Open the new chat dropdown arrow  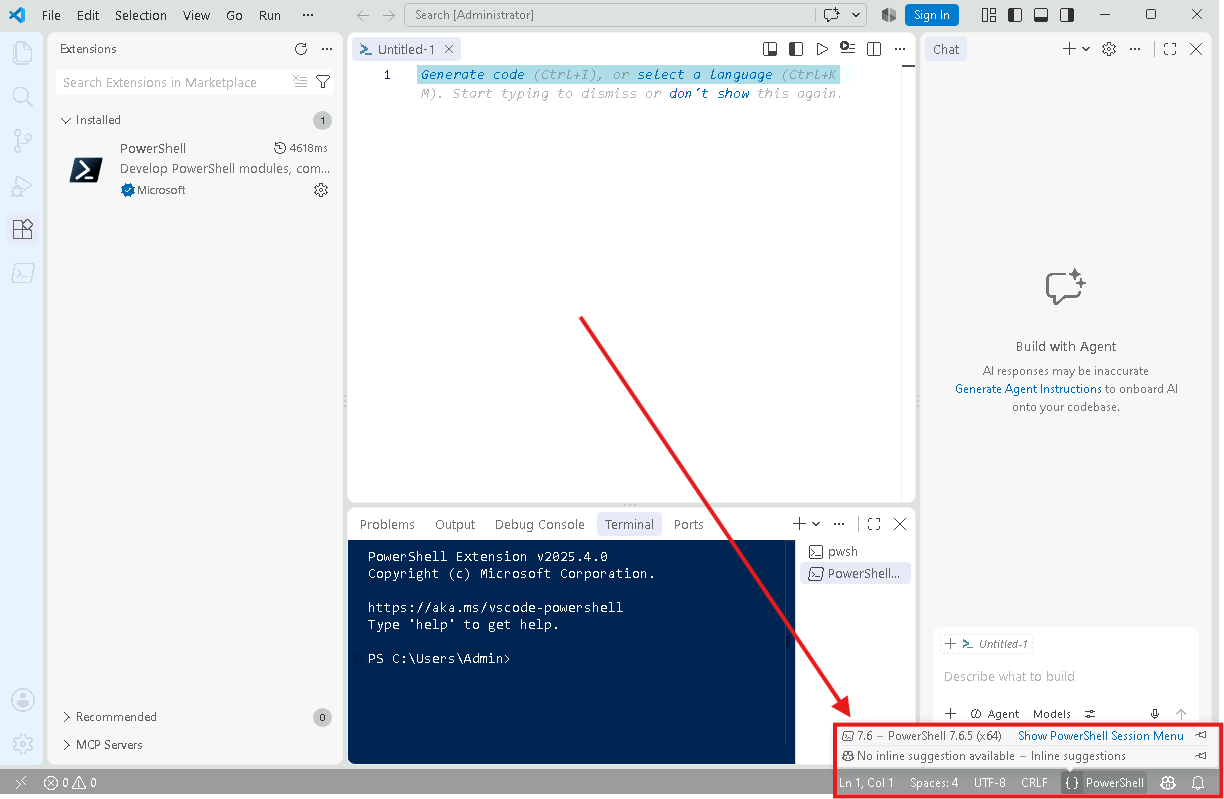1086,49
